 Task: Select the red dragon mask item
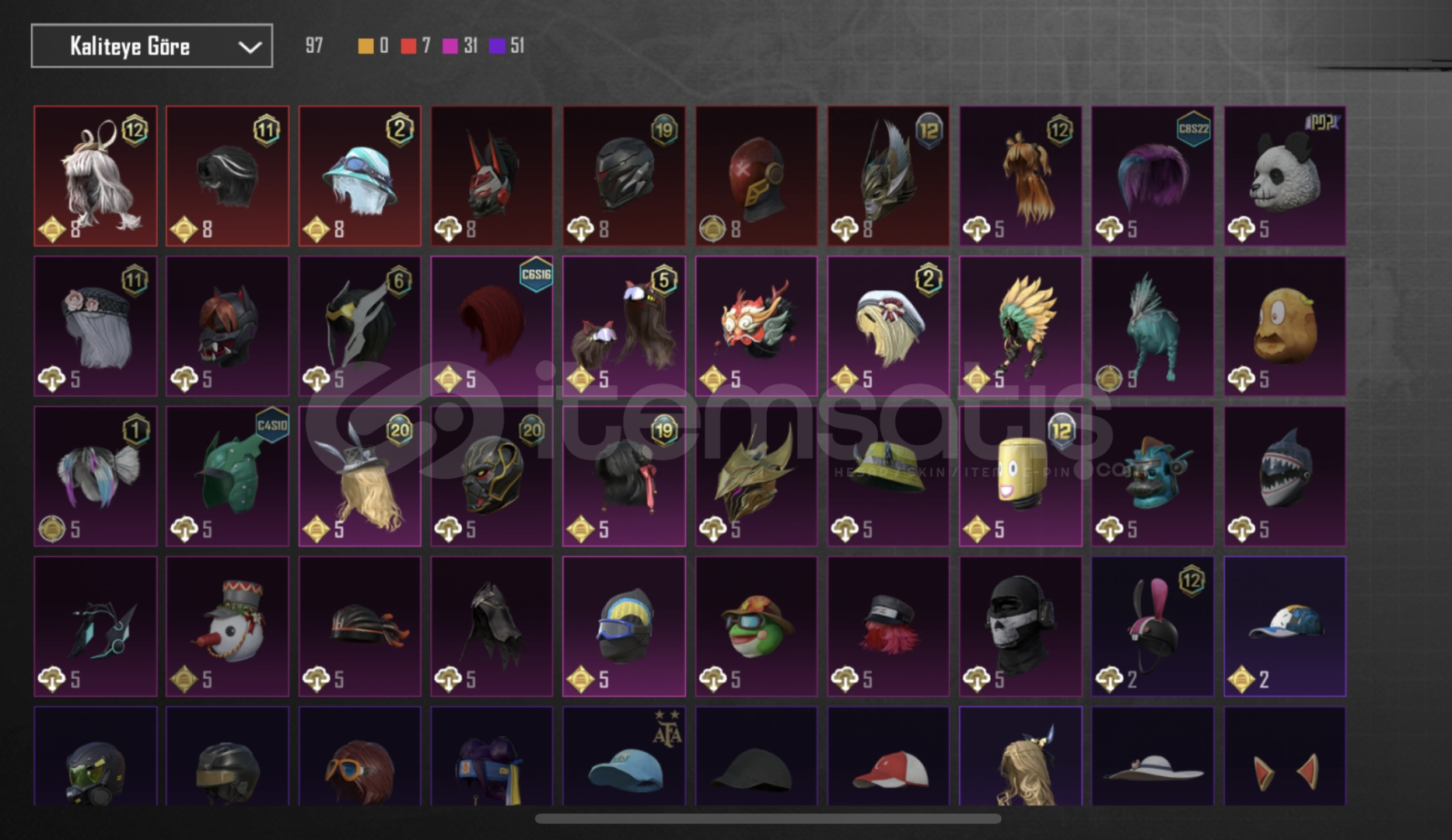[756, 327]
